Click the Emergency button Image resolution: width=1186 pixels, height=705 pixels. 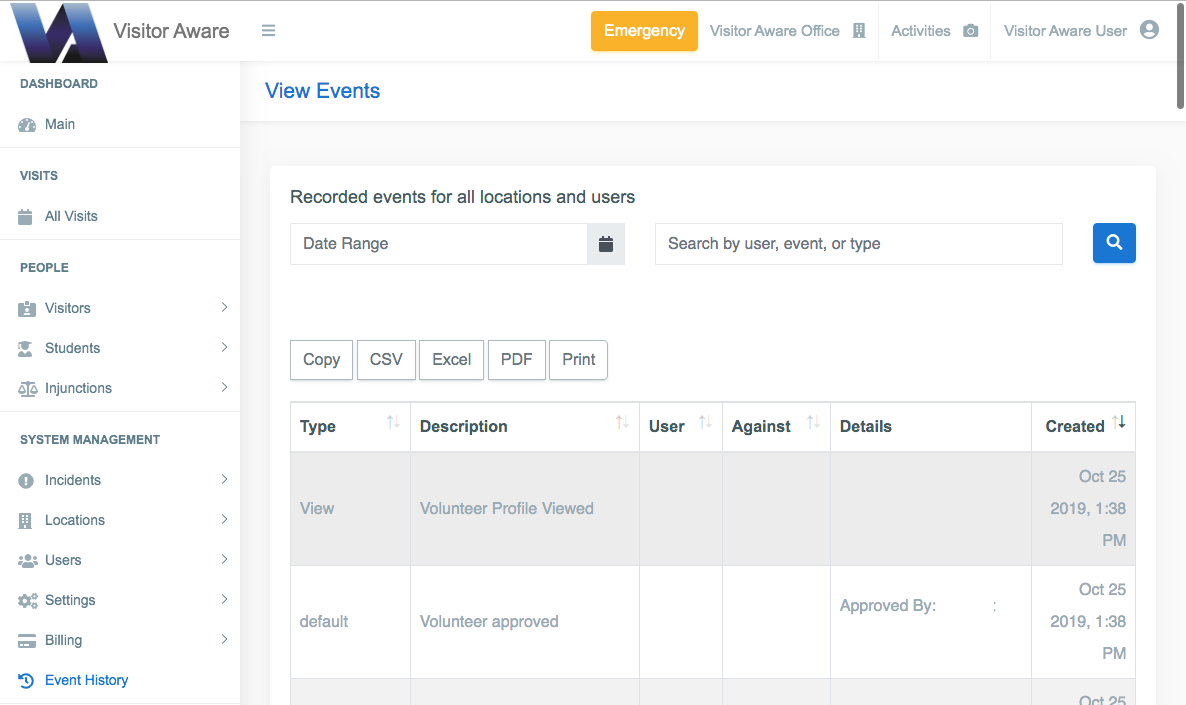[644, 31]
